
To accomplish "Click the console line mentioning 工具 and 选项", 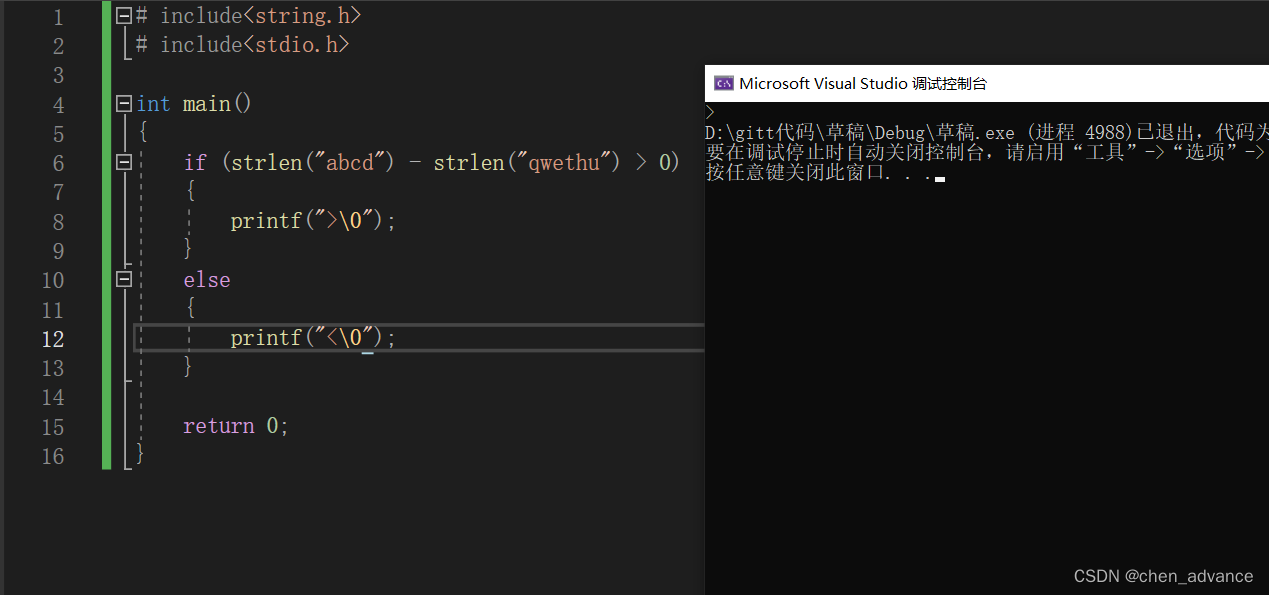I will (x=986, y=152).
